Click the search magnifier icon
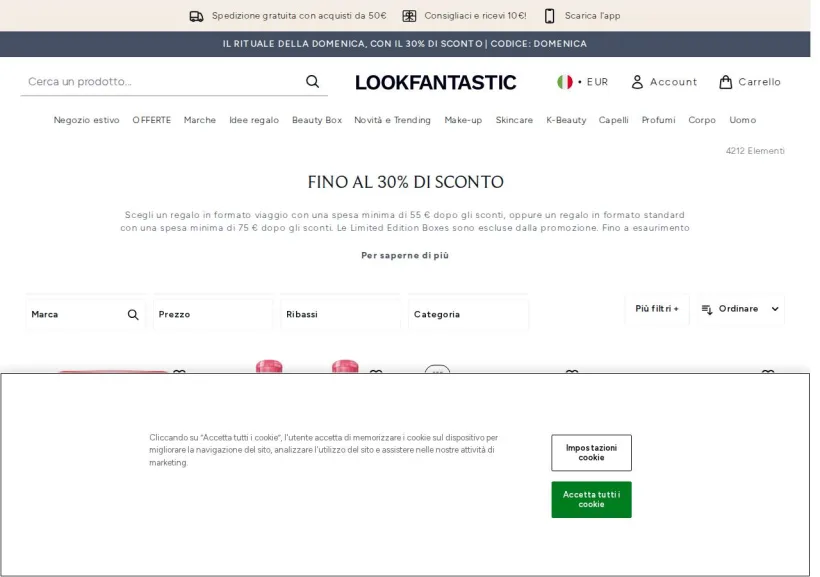Screen dimensions: 820x577 (x=312, y=82)
